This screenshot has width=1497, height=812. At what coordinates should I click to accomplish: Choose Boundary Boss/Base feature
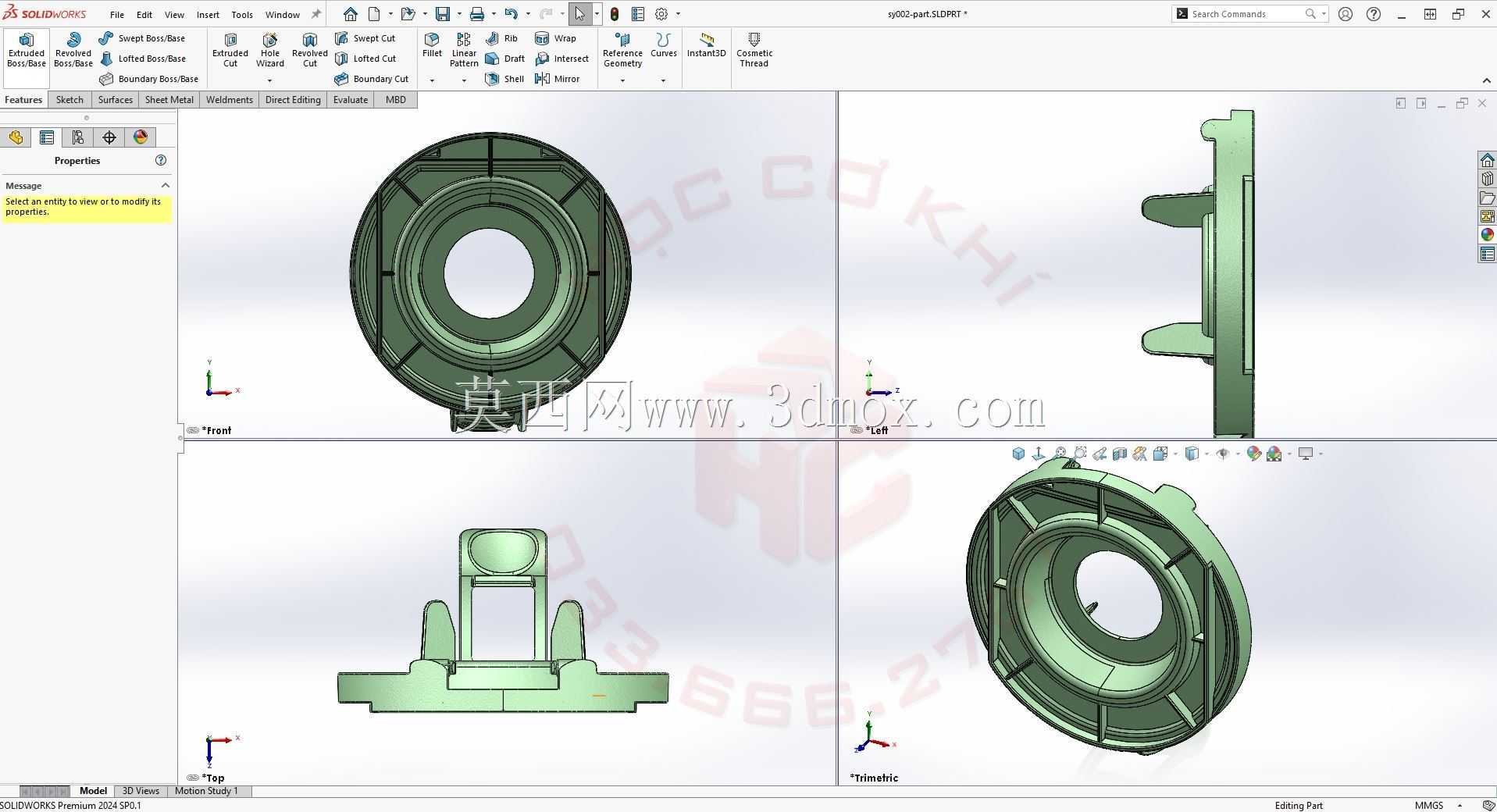[149, 79]
